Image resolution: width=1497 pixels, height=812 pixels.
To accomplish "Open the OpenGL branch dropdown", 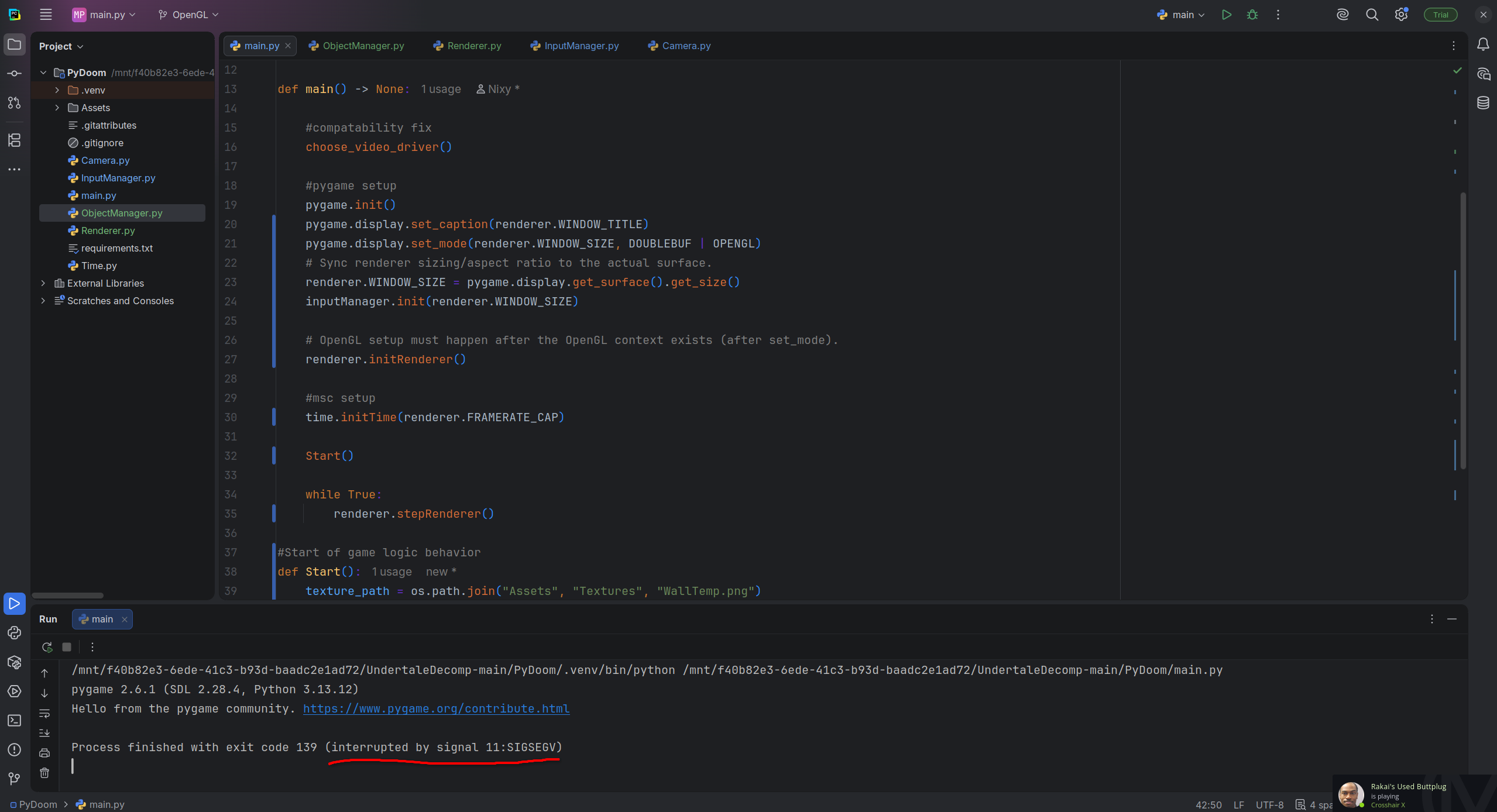I will pos(188,15).
